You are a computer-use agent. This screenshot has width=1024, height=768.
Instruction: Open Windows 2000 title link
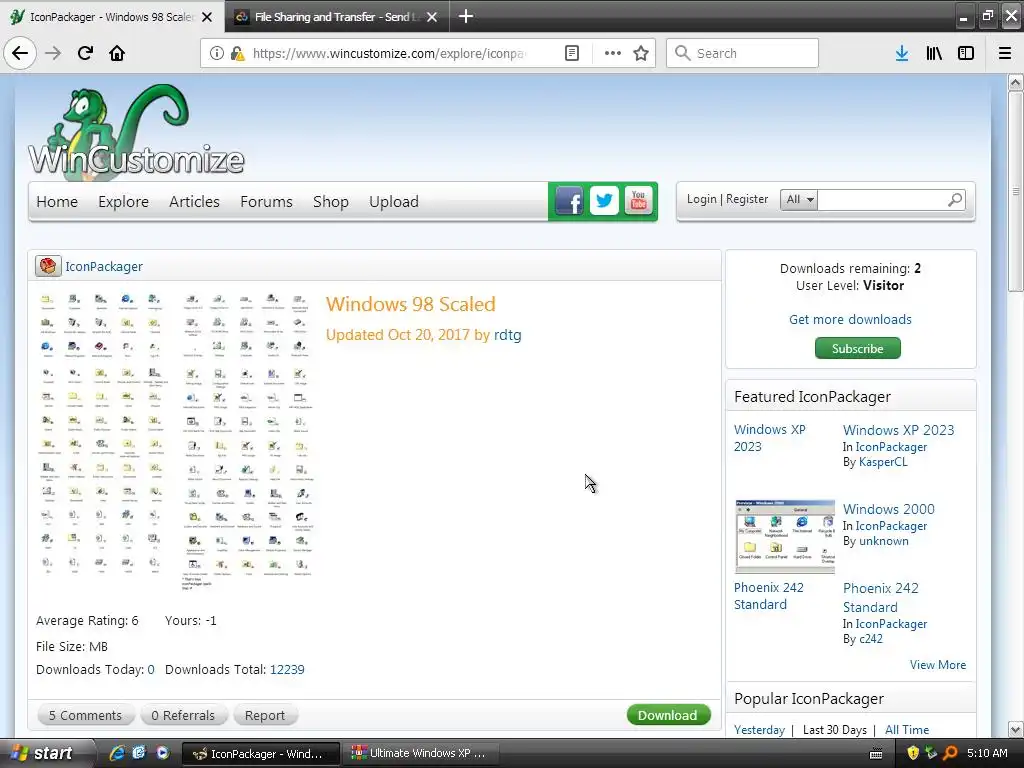coord(889,509)
